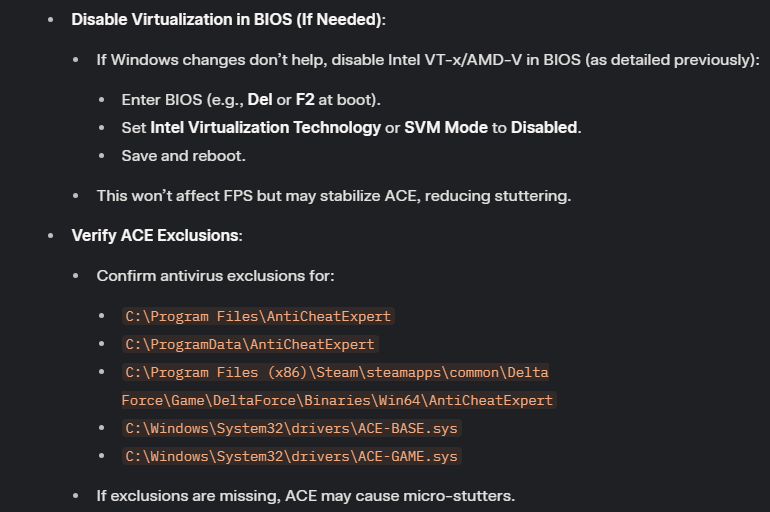Click the Steam steamapps common Delta code line
Screen dimensions: 770x512
click(x=336, y=372)
